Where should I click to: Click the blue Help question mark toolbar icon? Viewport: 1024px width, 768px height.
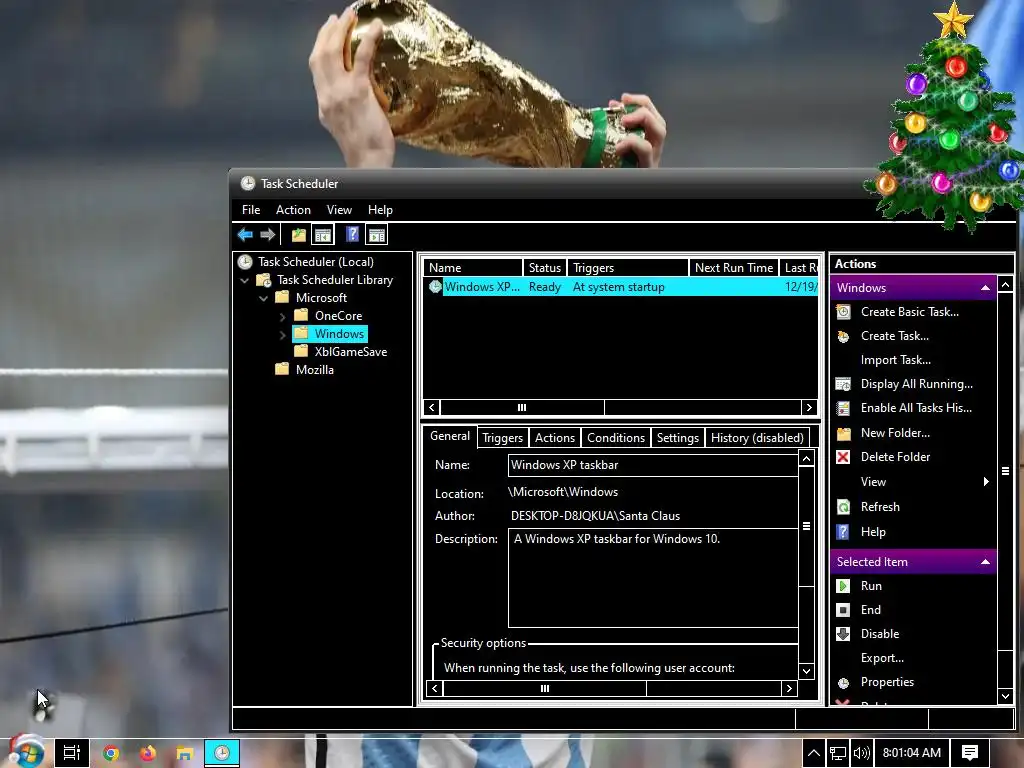tap(352, 234)
